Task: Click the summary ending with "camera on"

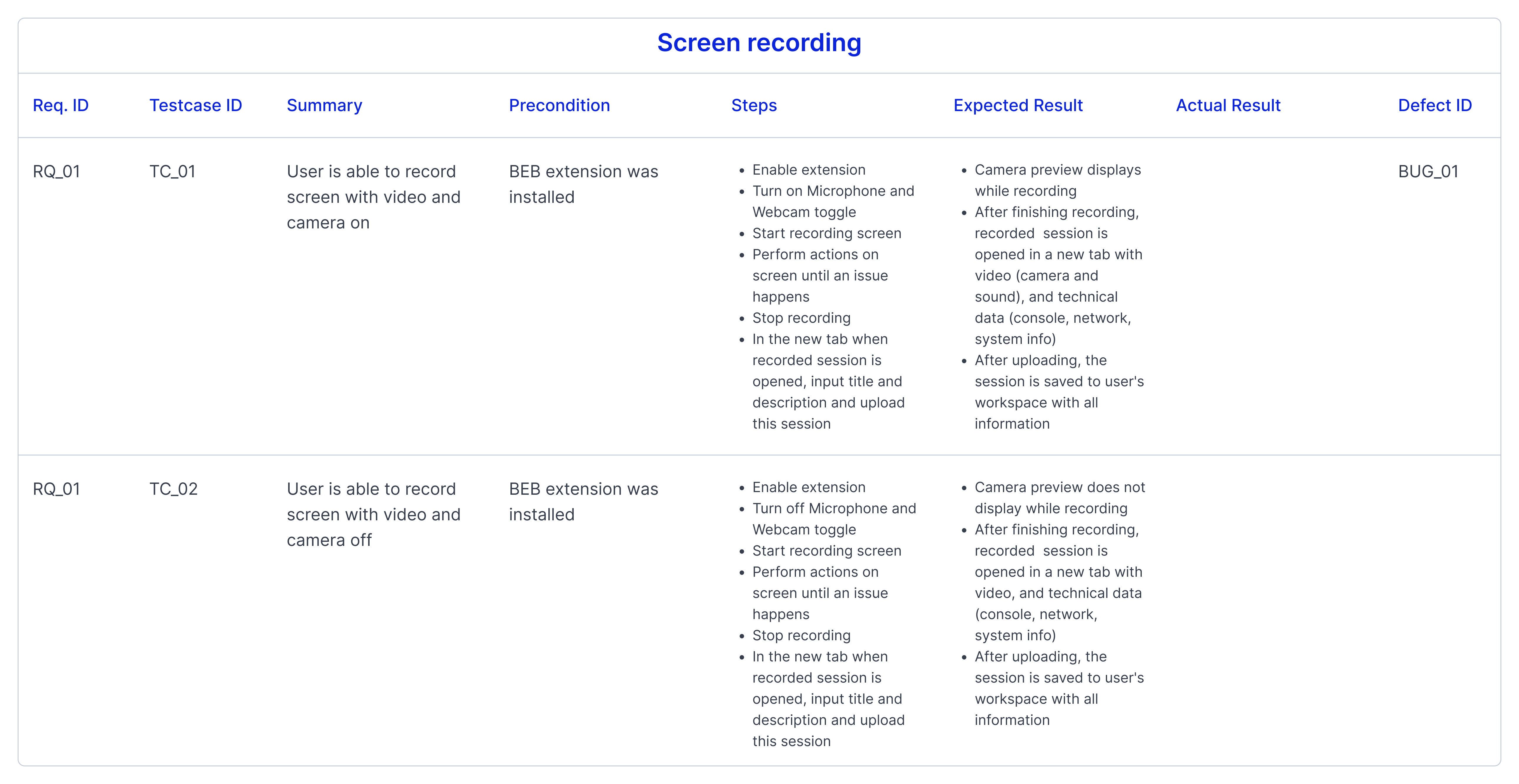Action: [x=373, y=197]
